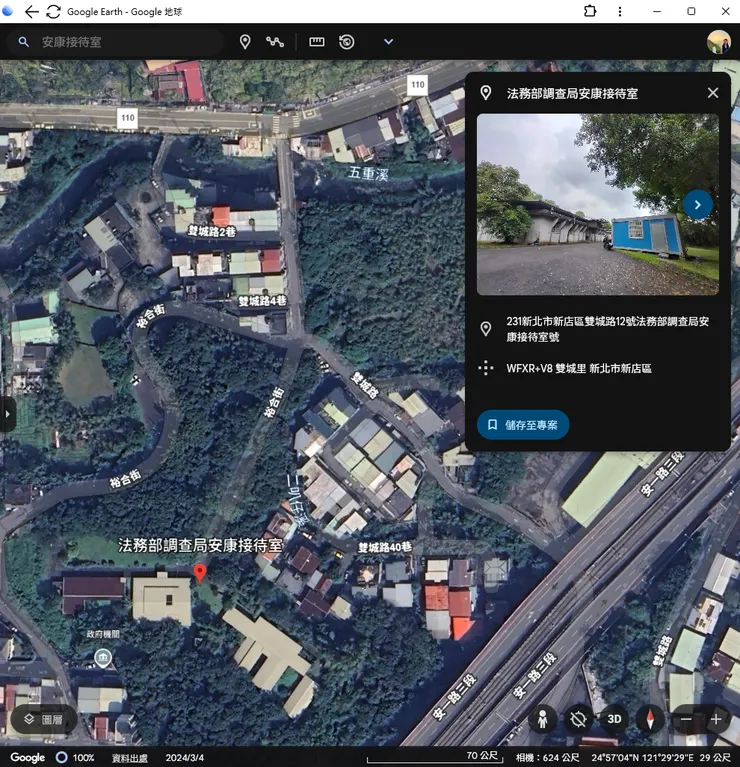740x767 pixels.
Task: Expand the toolbar overflow chevron
Action: coord(388,42)
